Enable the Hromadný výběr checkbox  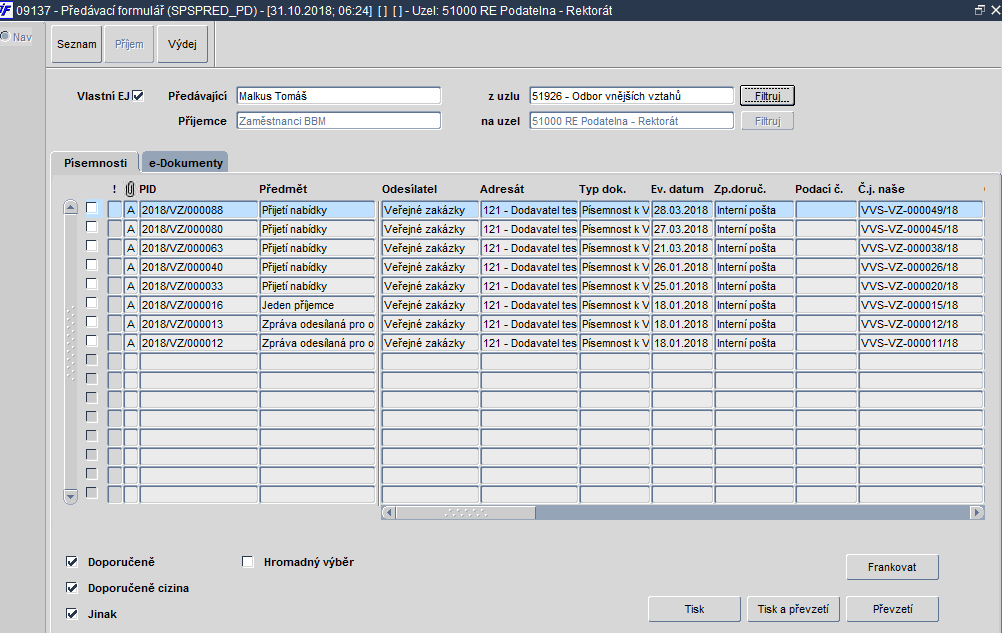click(247, 562)
